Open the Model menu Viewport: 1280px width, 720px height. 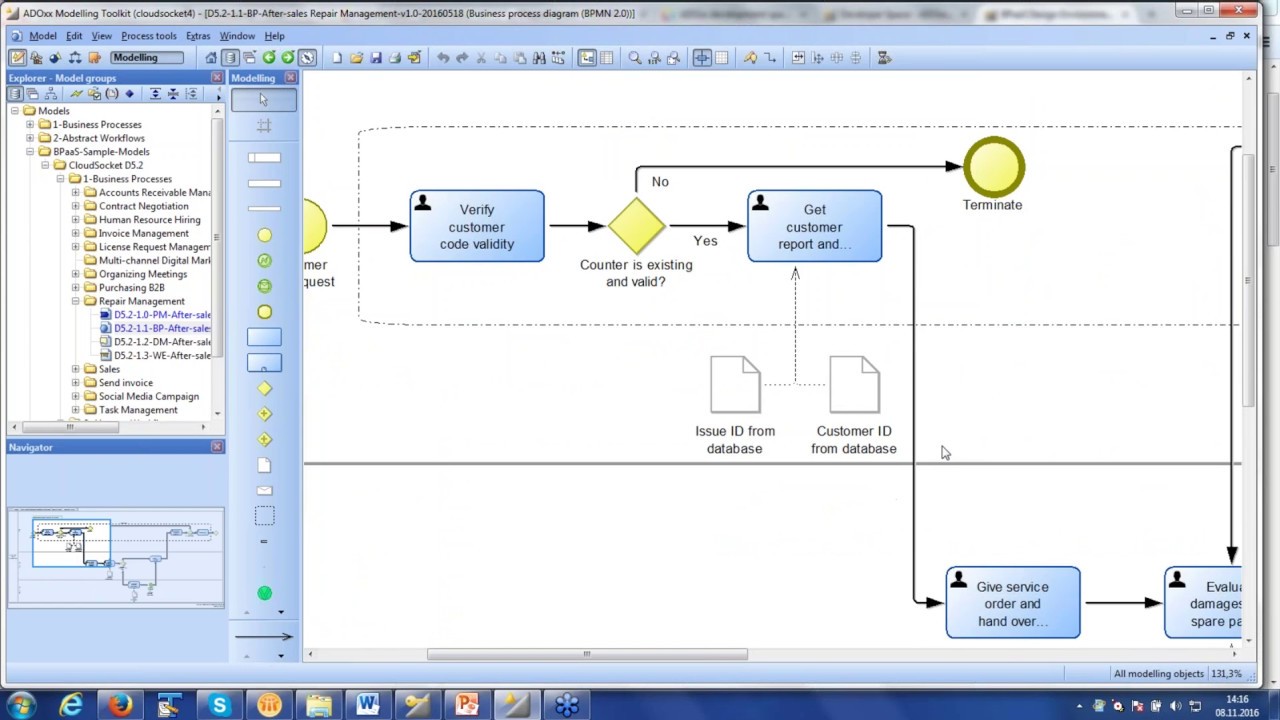(x=43, y=36)
